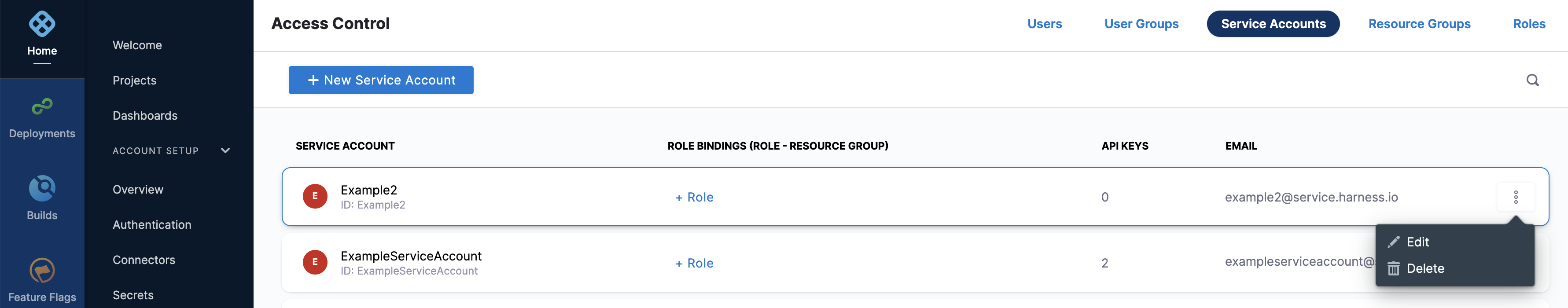This screenshot has height=308, width=1568.
Task: Add a Role to ExampleServiceAccount
Action: (x=694, y=264)
